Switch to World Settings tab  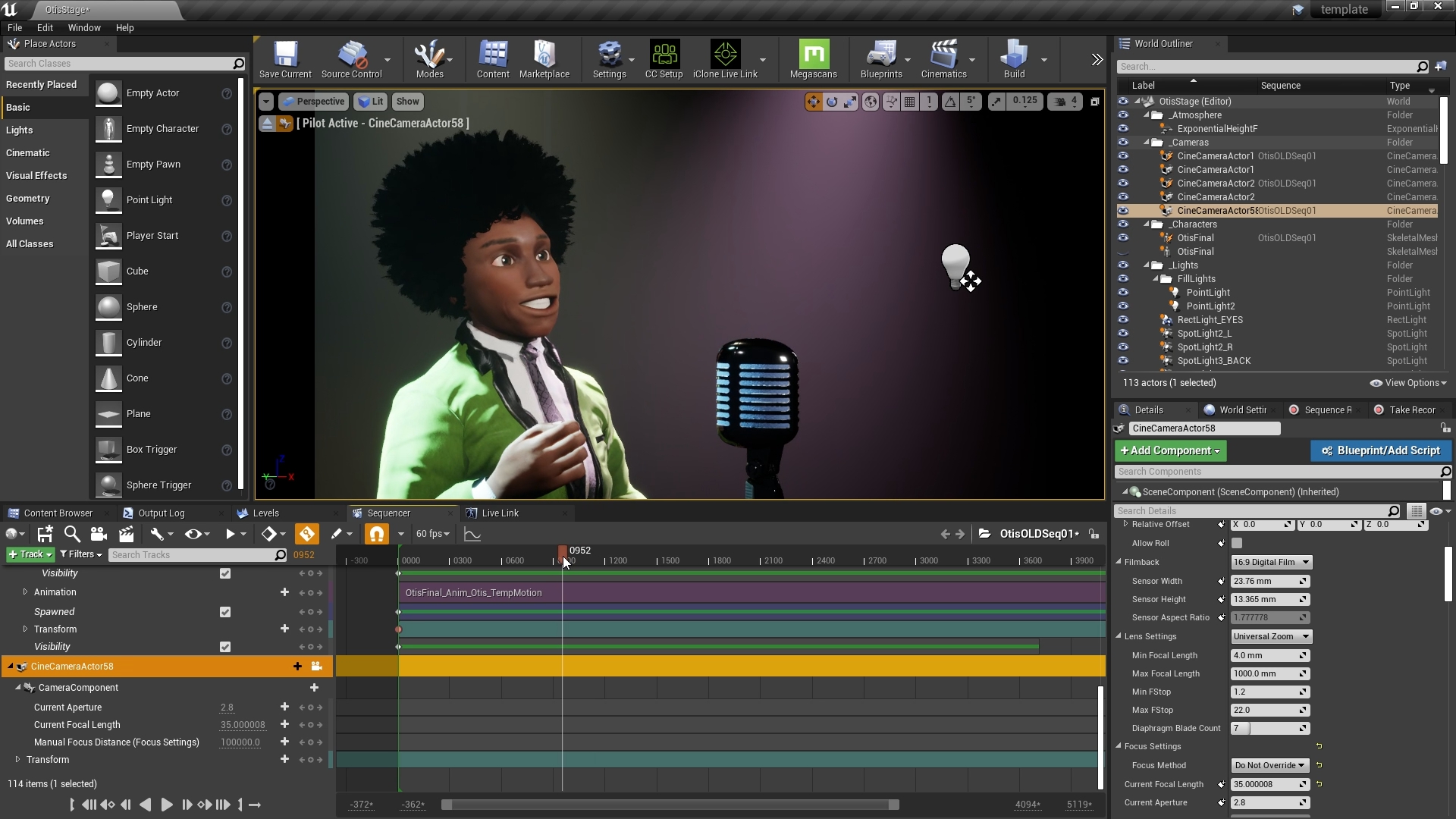point(1242,410)
